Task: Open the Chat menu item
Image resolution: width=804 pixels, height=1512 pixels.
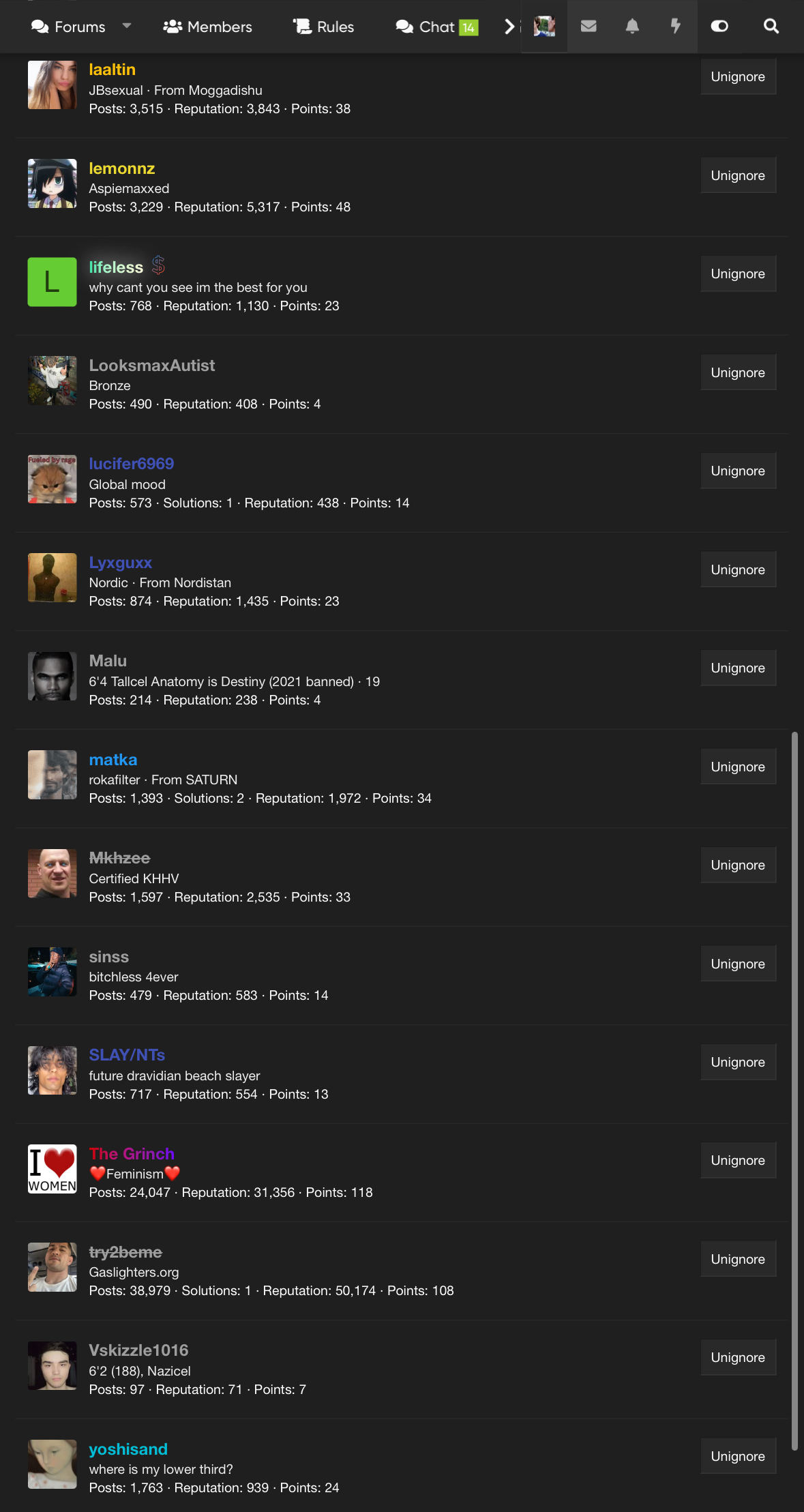Action: [436, 27]
